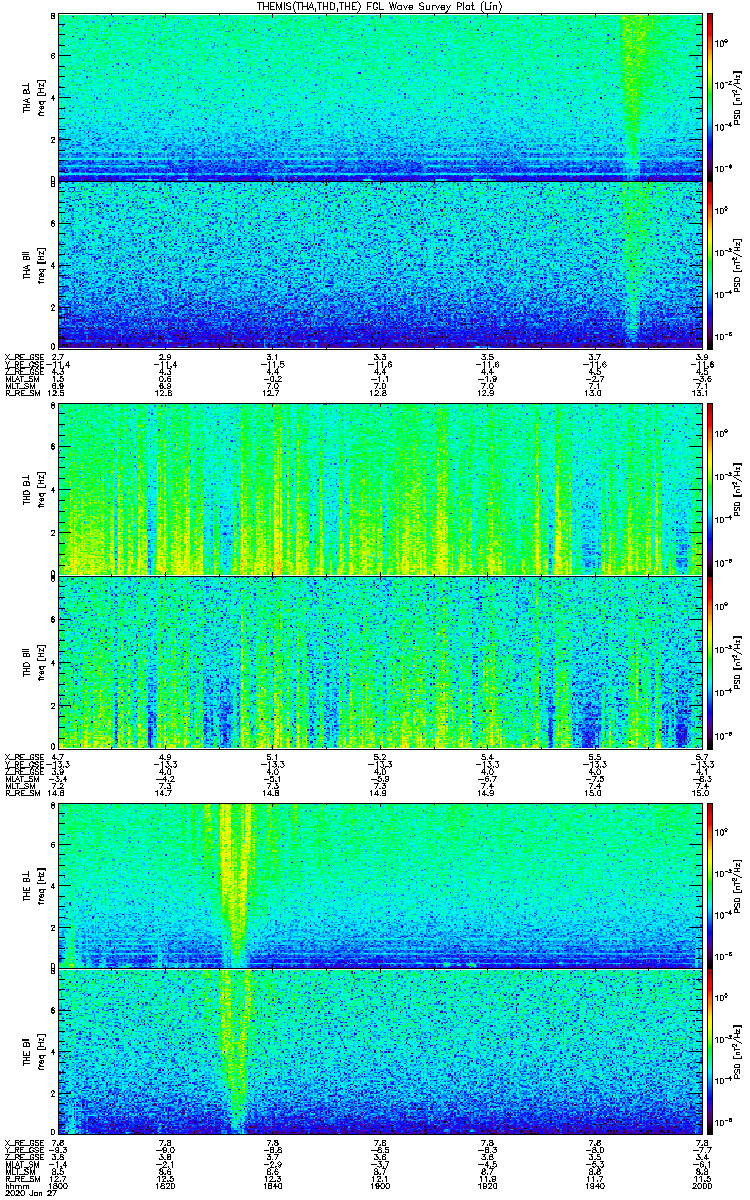Screen dimensions: 750x1200
Task: Select the THA B⊥ spectrogram panel
Action: point(379,97)
